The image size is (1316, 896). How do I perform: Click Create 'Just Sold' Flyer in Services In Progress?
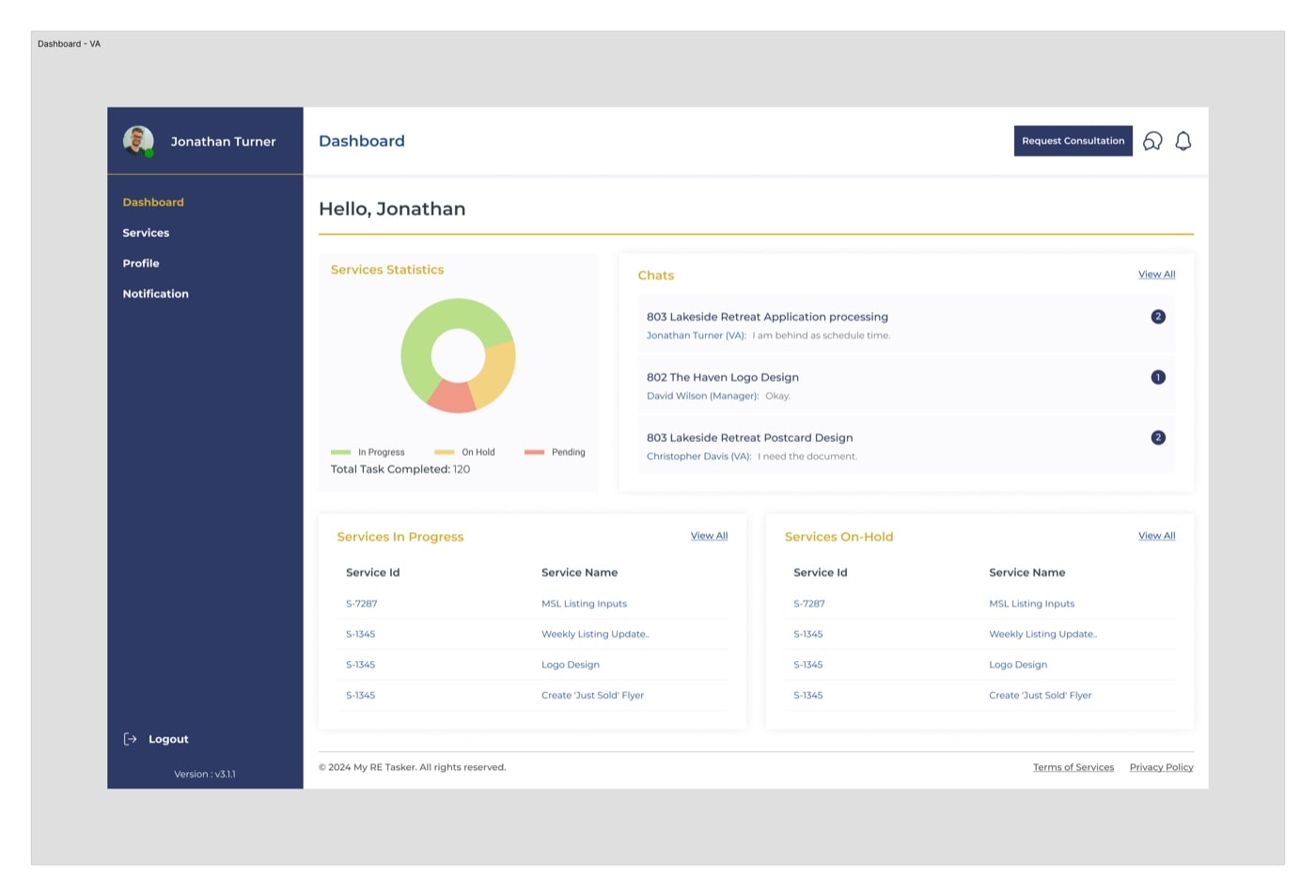tap(592, 696)
